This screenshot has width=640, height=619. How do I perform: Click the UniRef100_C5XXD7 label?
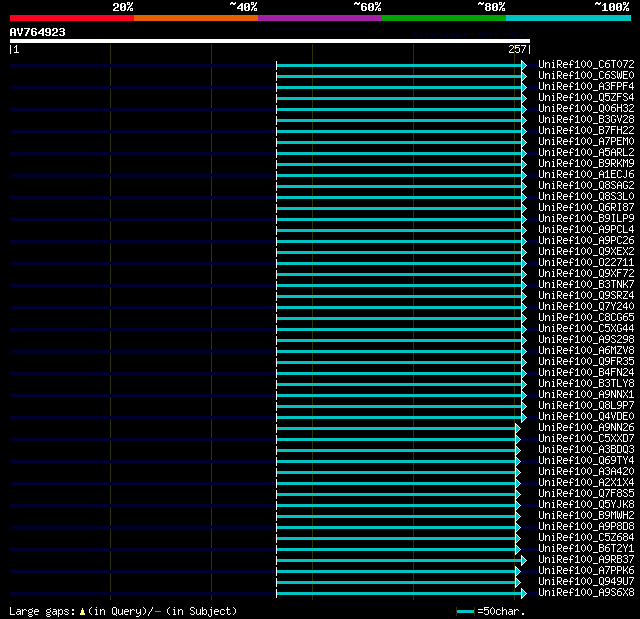click(x=586, y=439)
